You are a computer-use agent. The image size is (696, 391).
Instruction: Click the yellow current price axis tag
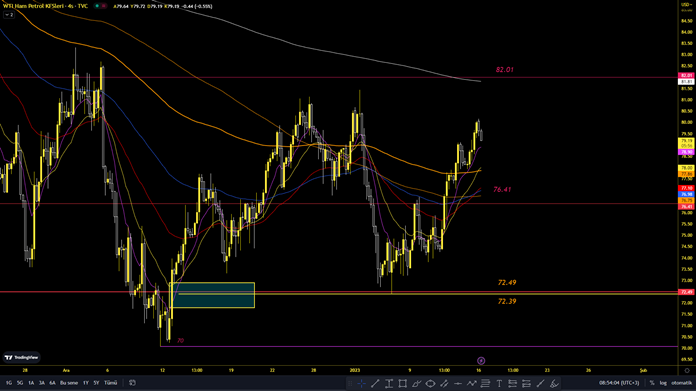pyautogui.click(x=686, y=143)
